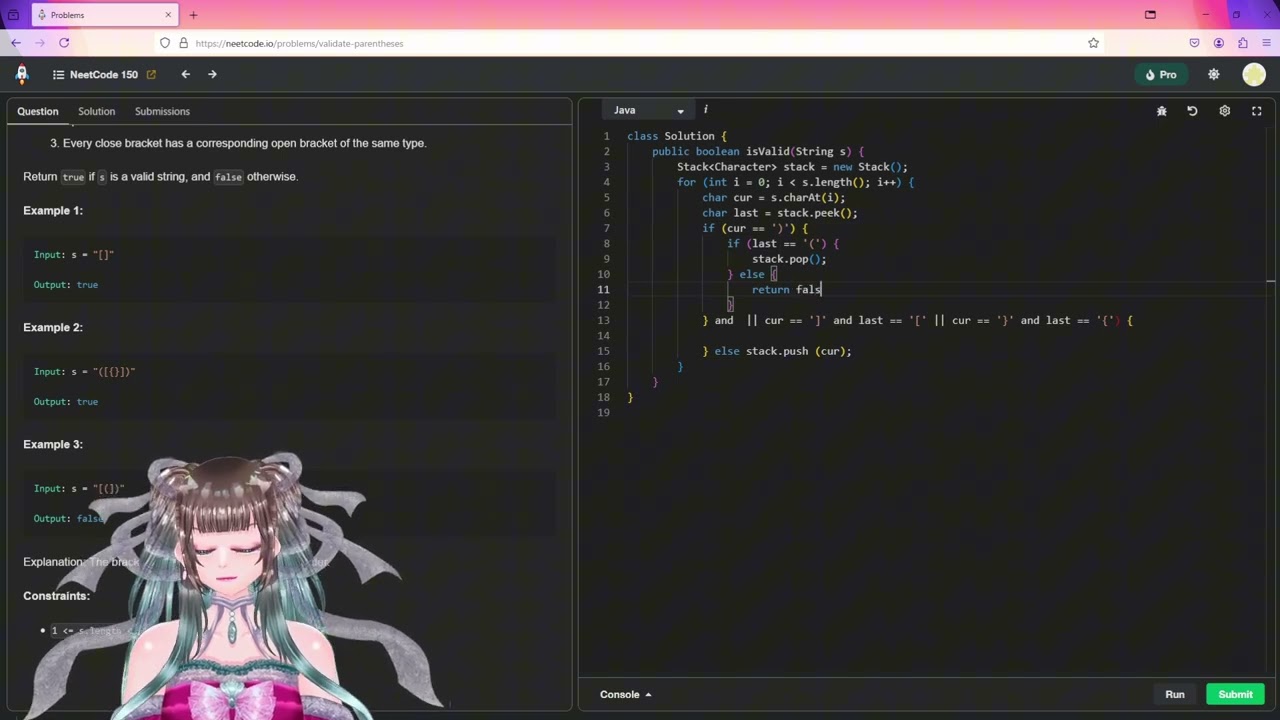
Task: Open the user profile avatar
Action: [x=1254, y=75]
